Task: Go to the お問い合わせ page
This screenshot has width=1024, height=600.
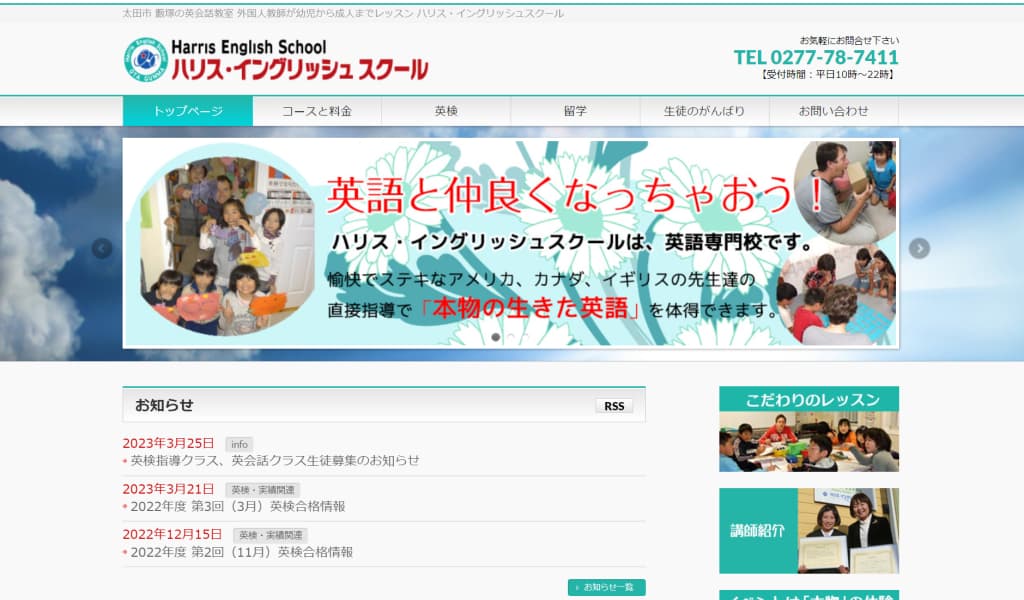Action: pyautogui.click(x=833, y=111)
